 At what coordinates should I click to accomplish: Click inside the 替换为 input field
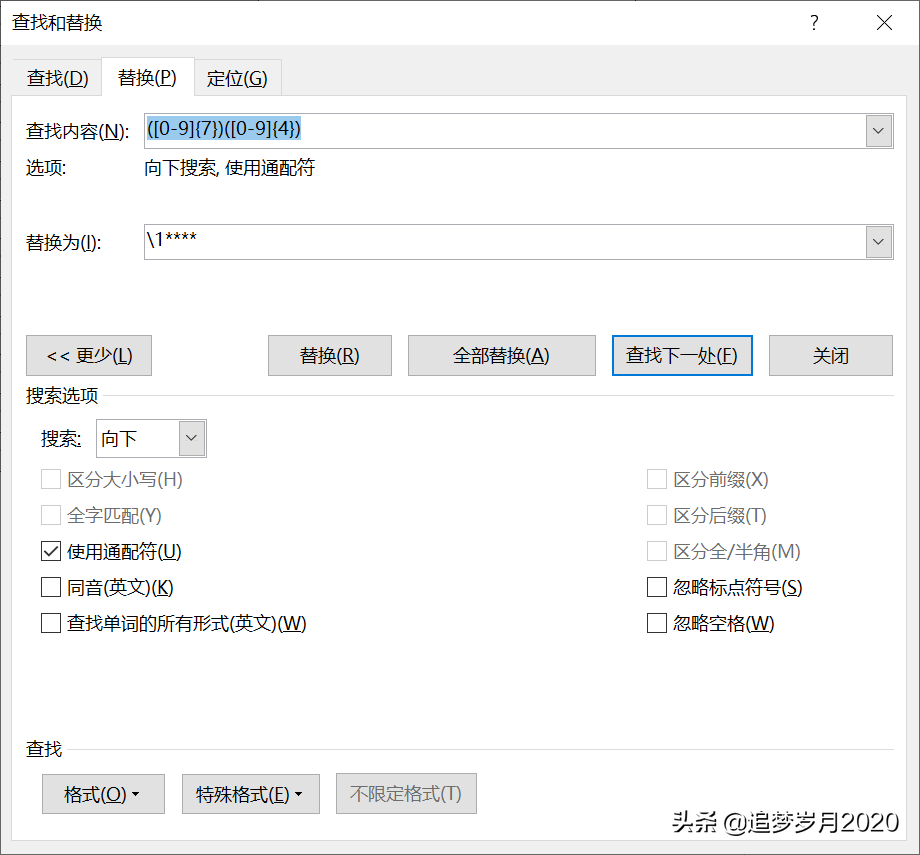pos(505,242)
